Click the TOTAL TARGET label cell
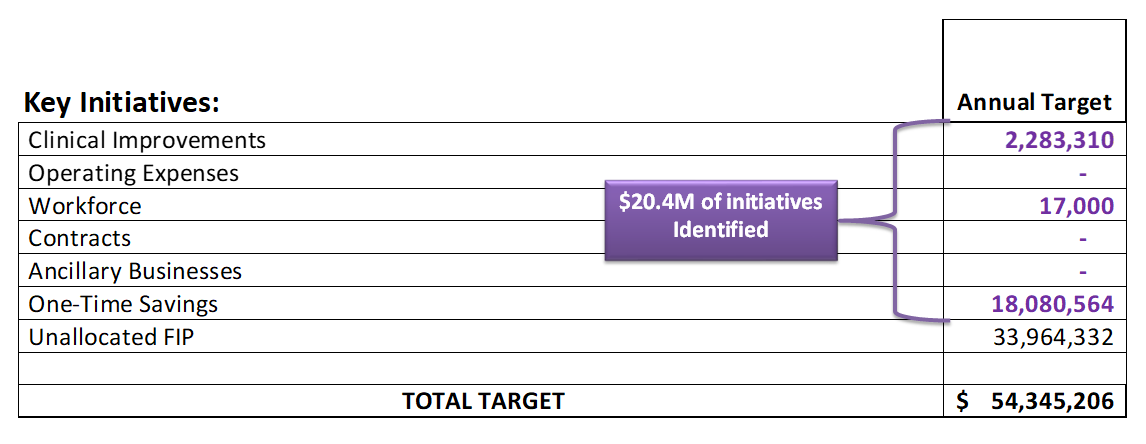Image resolution: width=1146 pixels, height=444 pixels. pos(480,401)
